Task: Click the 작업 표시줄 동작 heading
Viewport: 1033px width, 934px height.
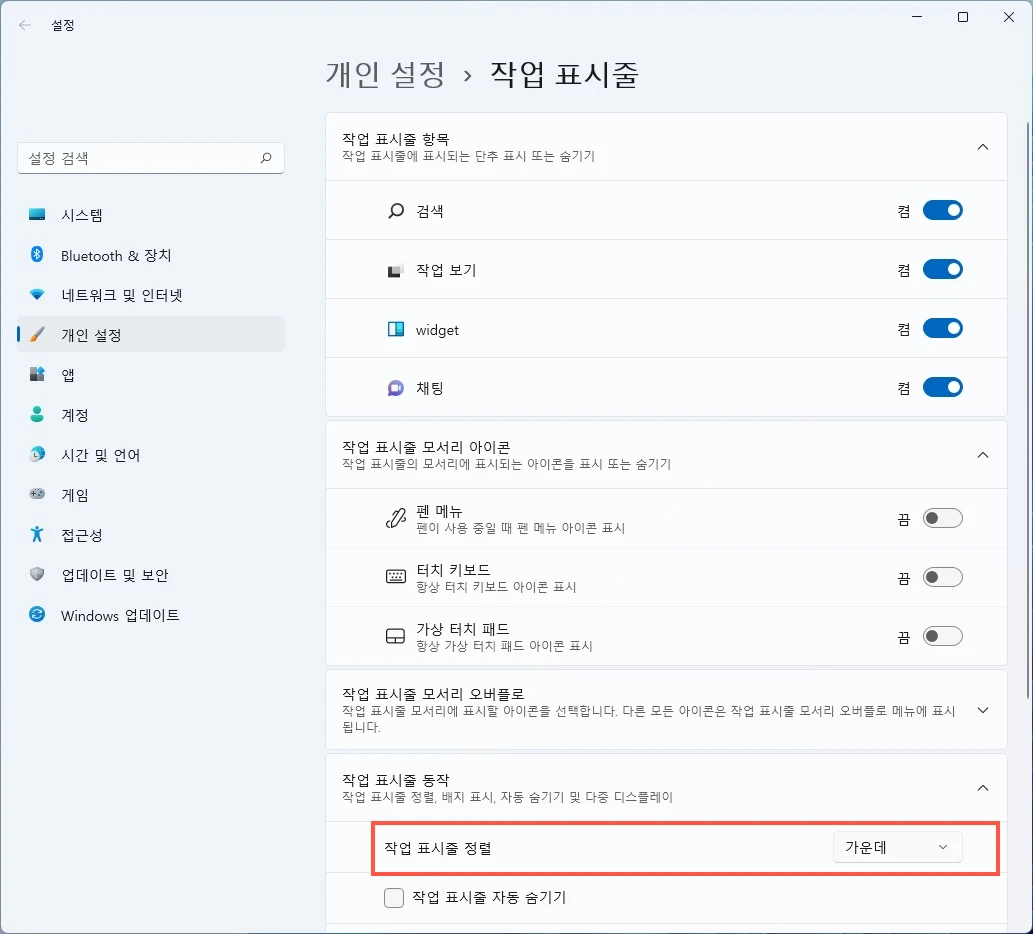Action: point(395,780)
